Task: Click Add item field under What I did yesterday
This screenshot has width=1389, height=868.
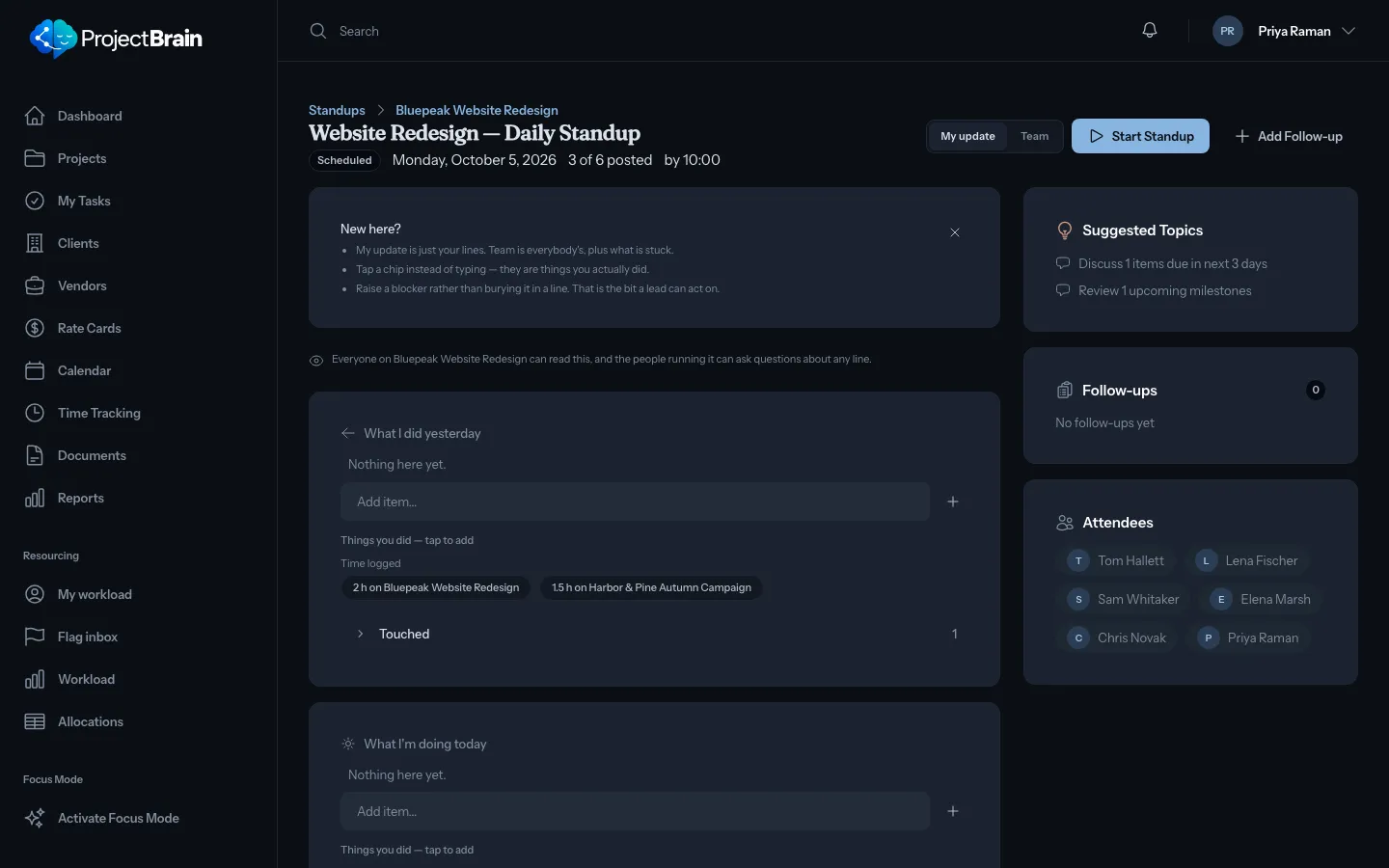Action: pos(635,502)
